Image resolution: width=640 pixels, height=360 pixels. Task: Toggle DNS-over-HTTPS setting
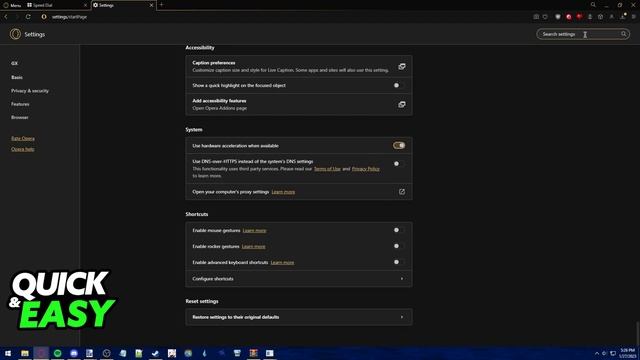399,164
